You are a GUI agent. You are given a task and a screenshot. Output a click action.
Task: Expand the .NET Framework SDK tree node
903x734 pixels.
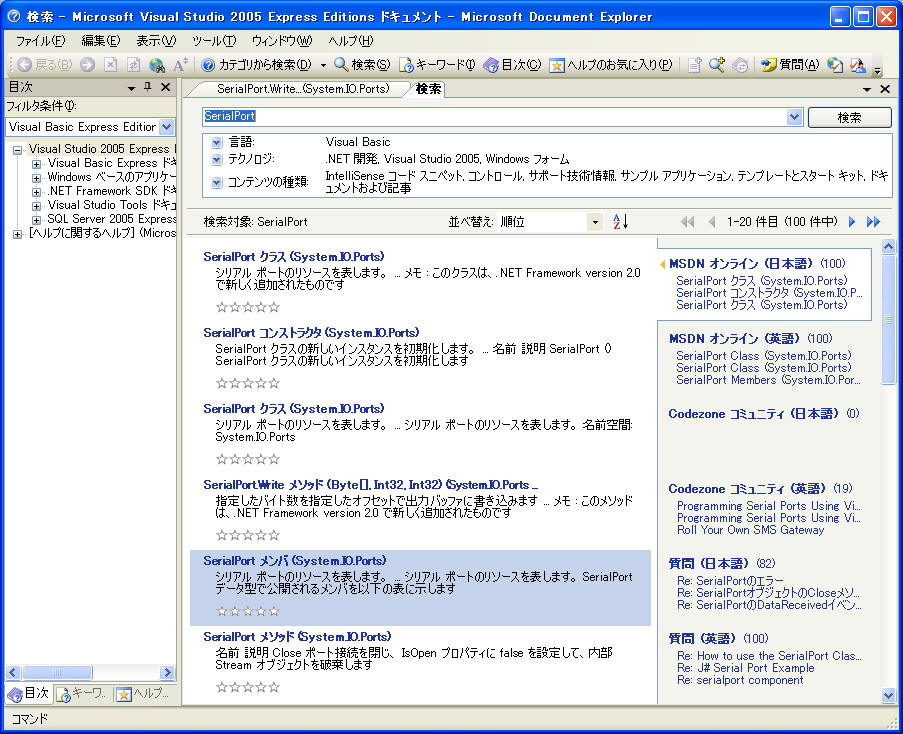pos(36,192)
